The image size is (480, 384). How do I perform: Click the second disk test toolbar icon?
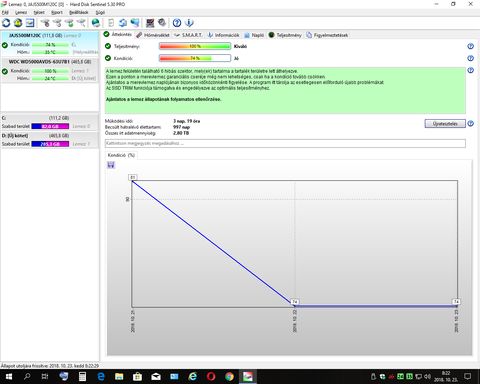tap(57, 23)
